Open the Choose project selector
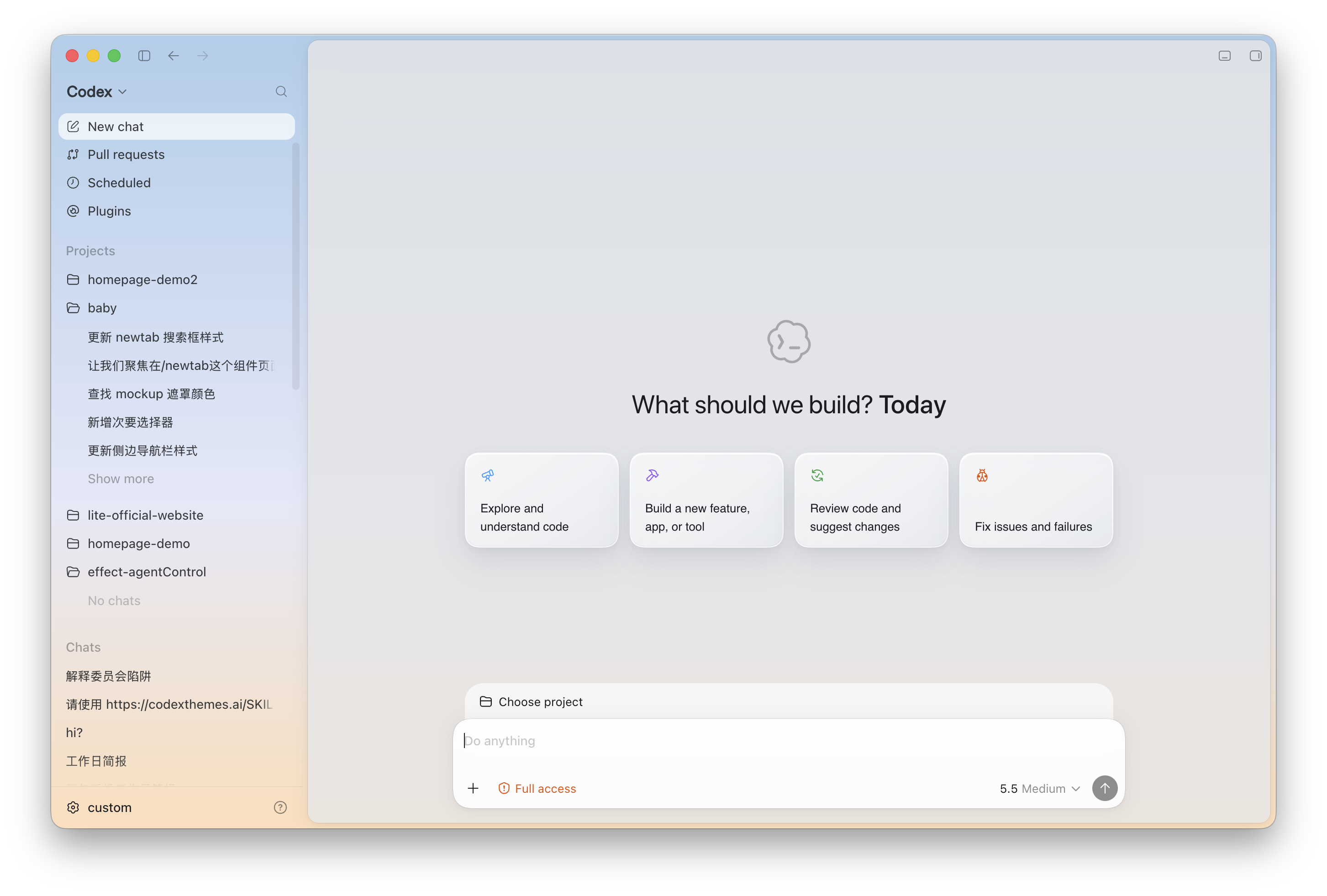 point(532,702)
